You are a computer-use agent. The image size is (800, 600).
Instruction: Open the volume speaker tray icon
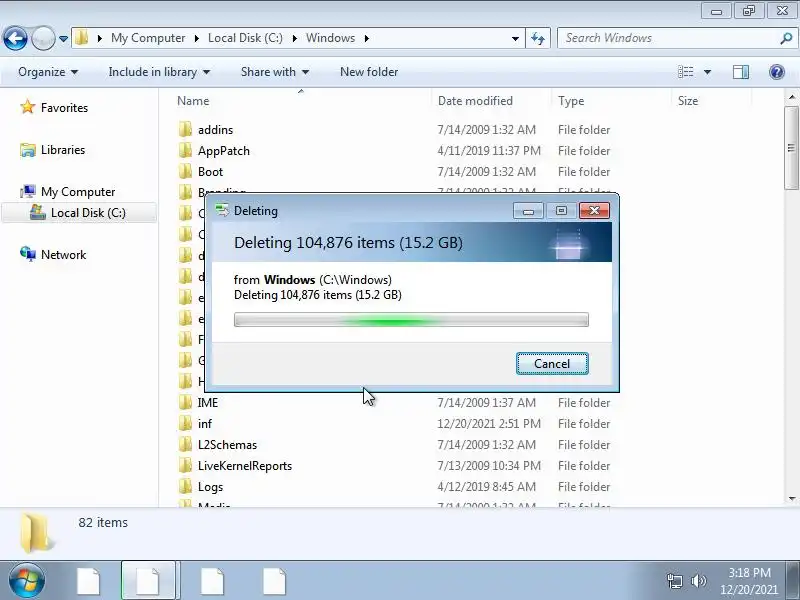698,581
